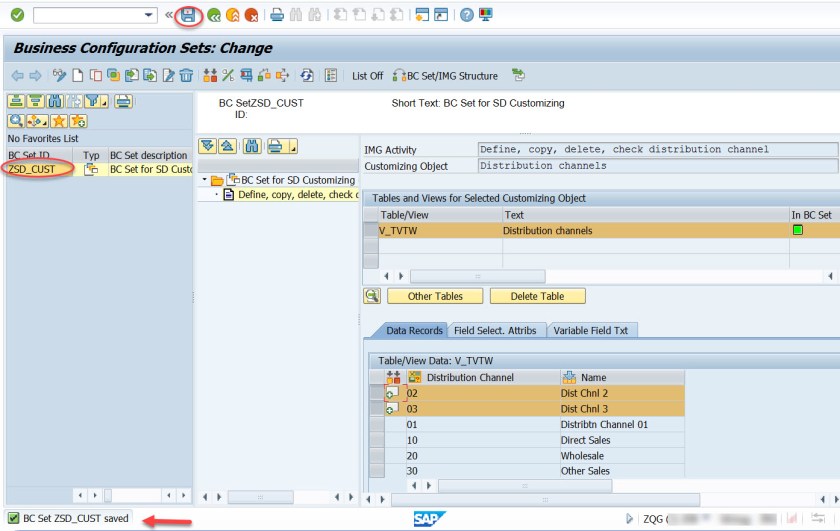Click the Print icon in the top toolbar
Viewport: 840px width, 531px height.
point(277,15)
